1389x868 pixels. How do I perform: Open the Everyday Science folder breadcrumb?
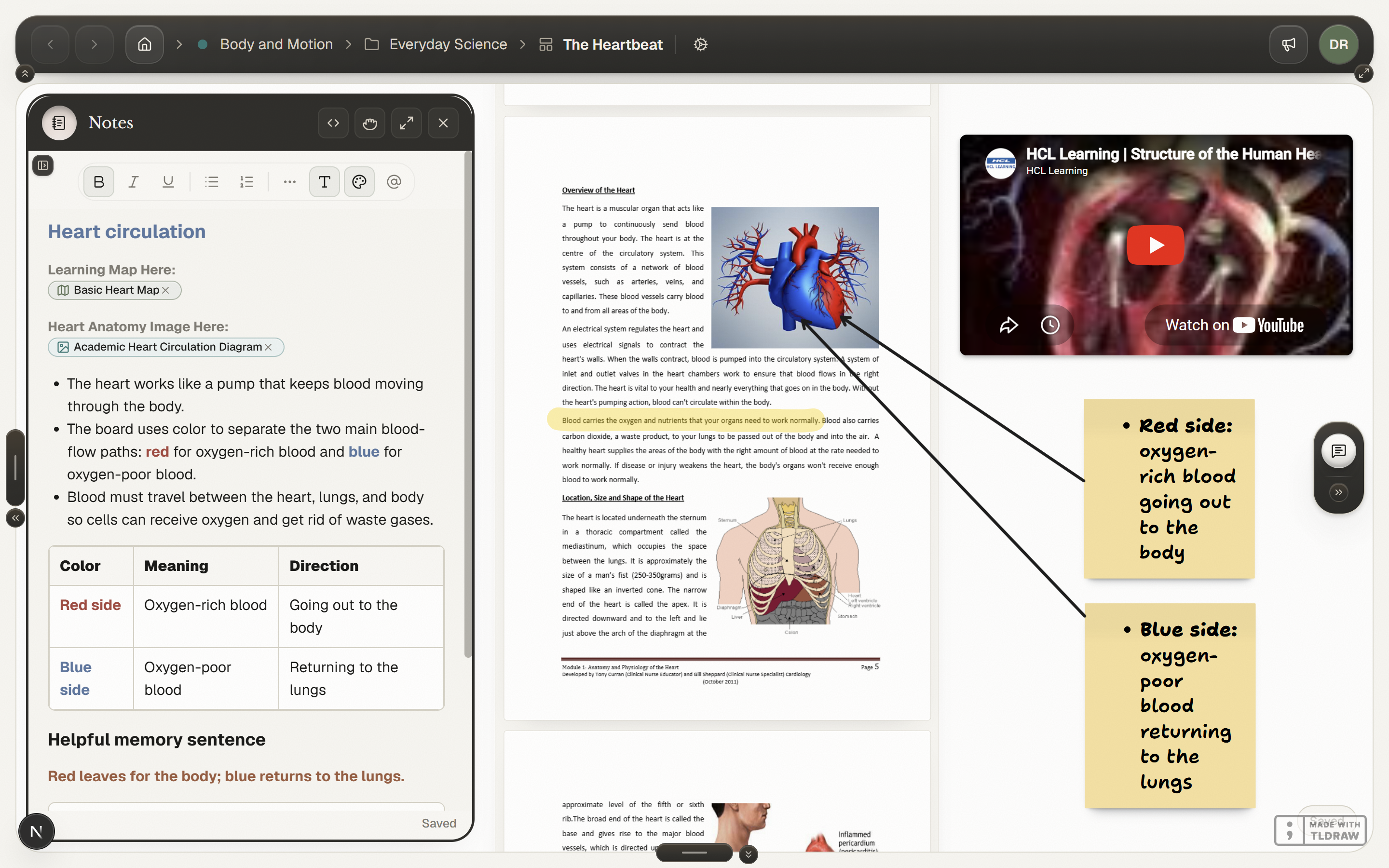coord(448,44)
